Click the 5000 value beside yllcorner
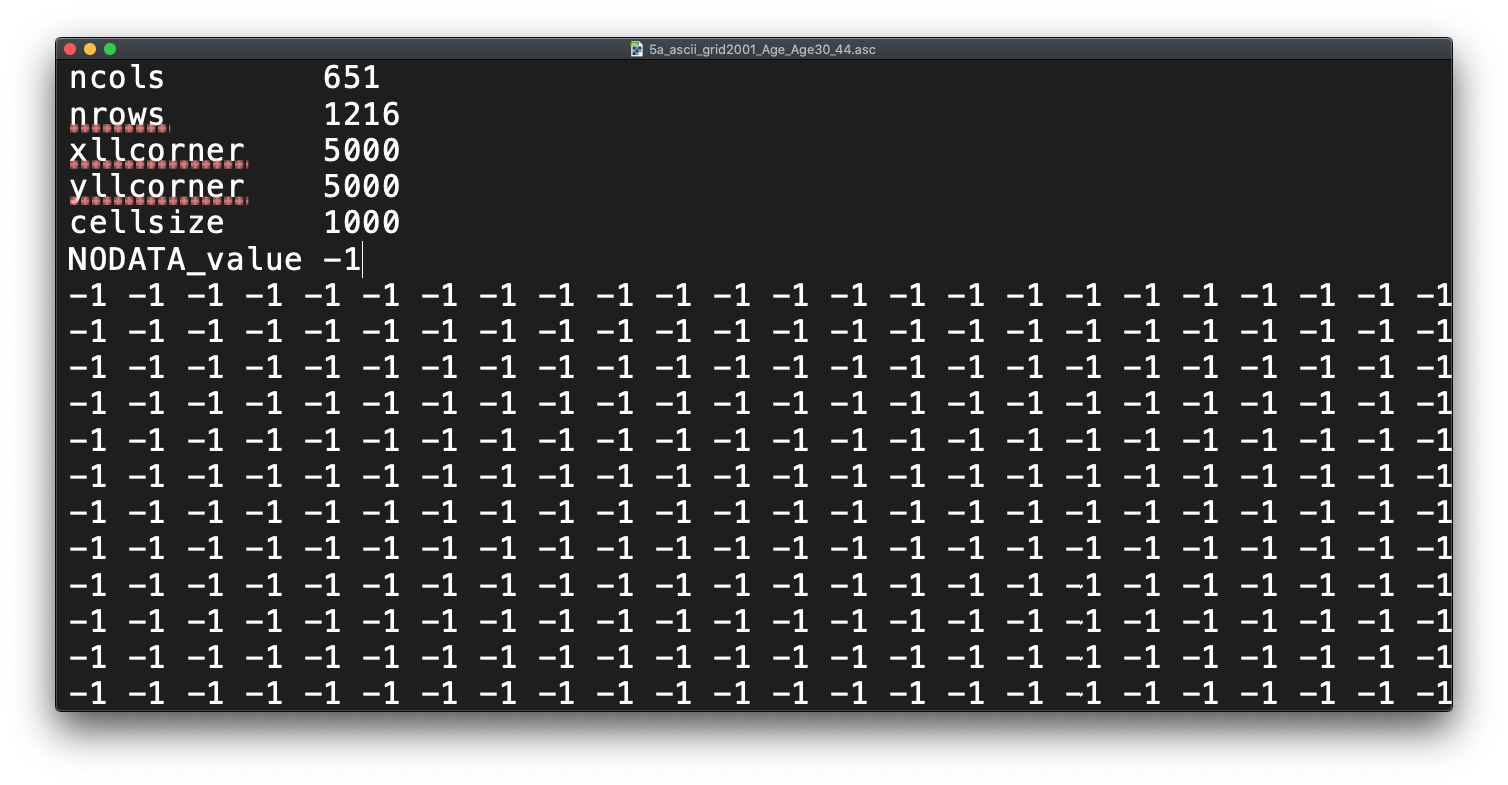Screen dimensions: 1508x785 point(362,187)
